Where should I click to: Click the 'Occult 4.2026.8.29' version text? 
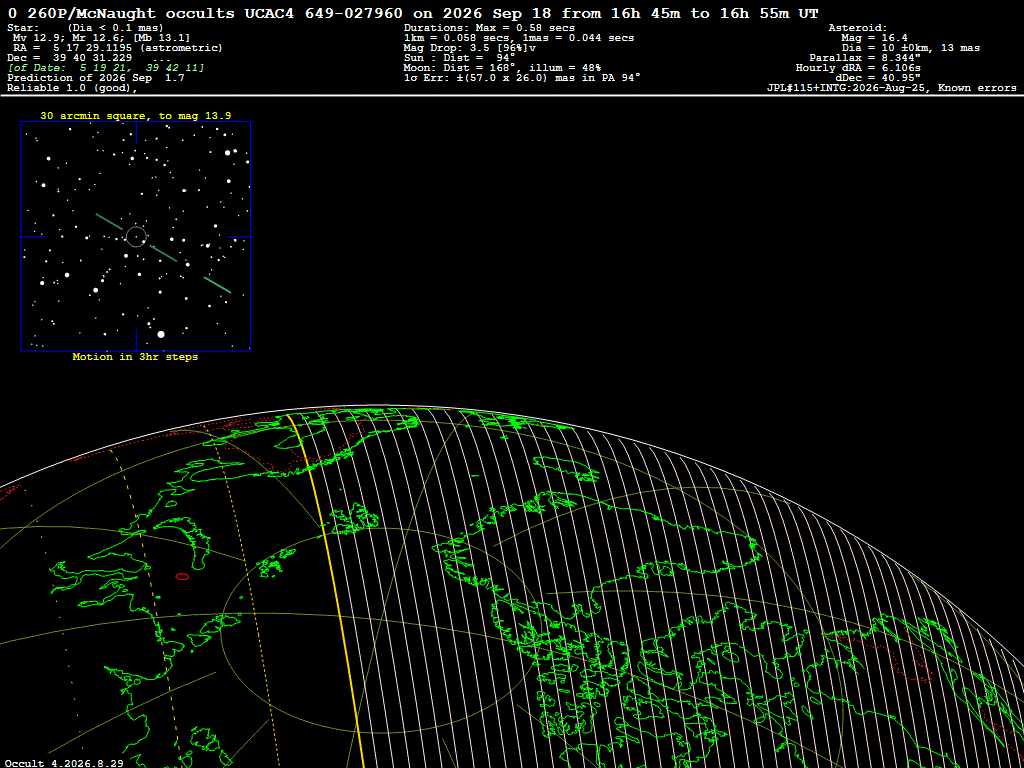63,763
